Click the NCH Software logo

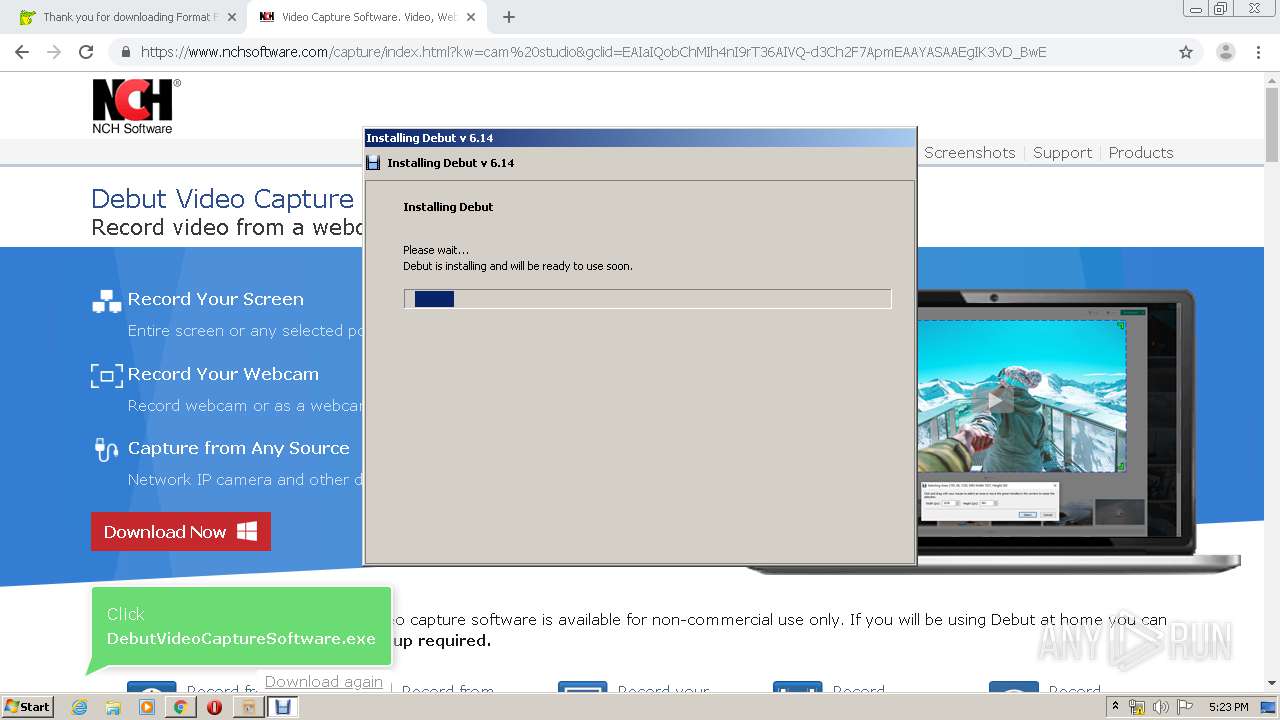136,106
